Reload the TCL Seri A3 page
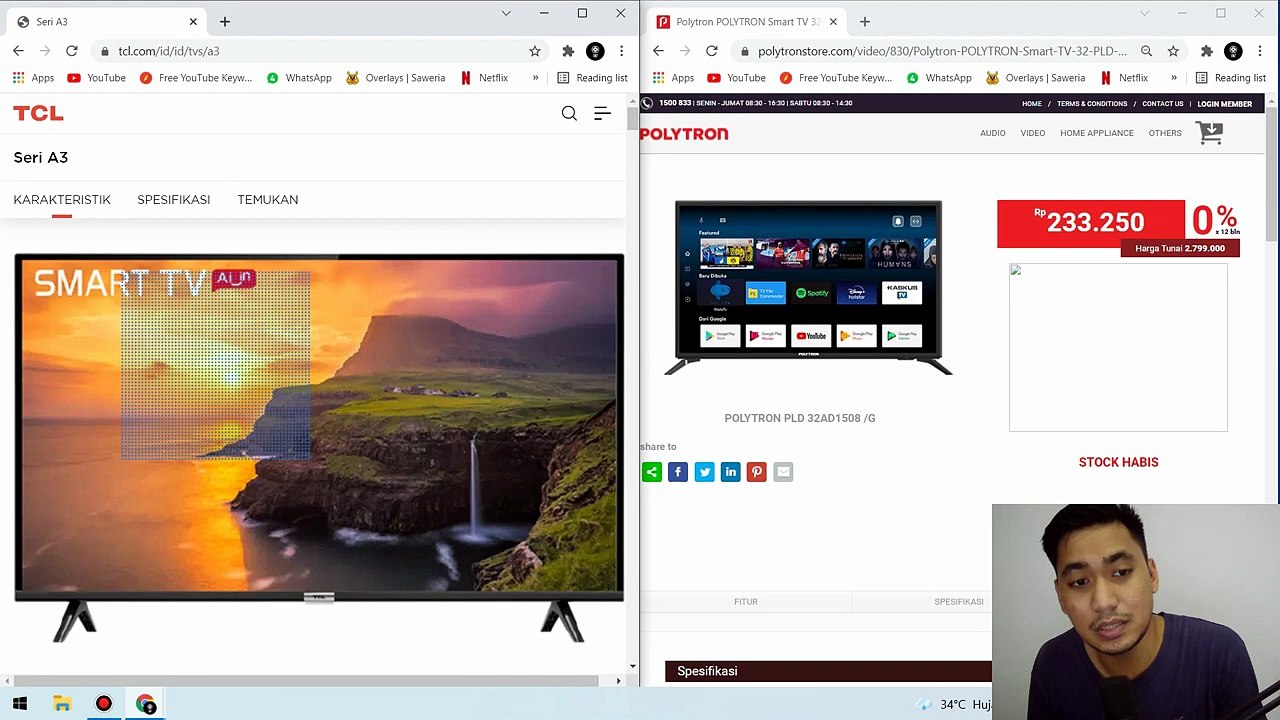 [x=72, y=51]
